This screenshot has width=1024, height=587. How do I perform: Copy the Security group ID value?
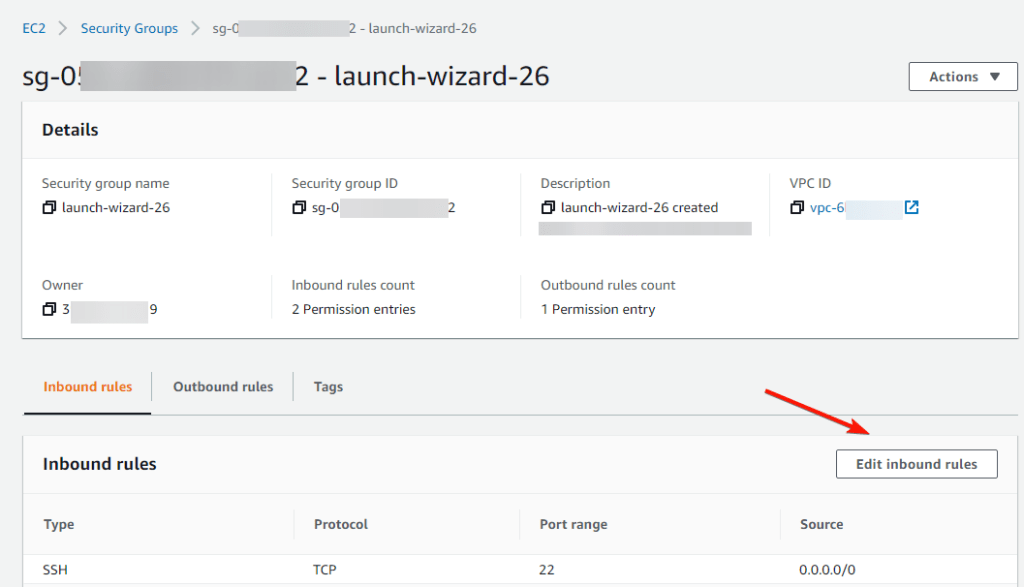point(299,208)
